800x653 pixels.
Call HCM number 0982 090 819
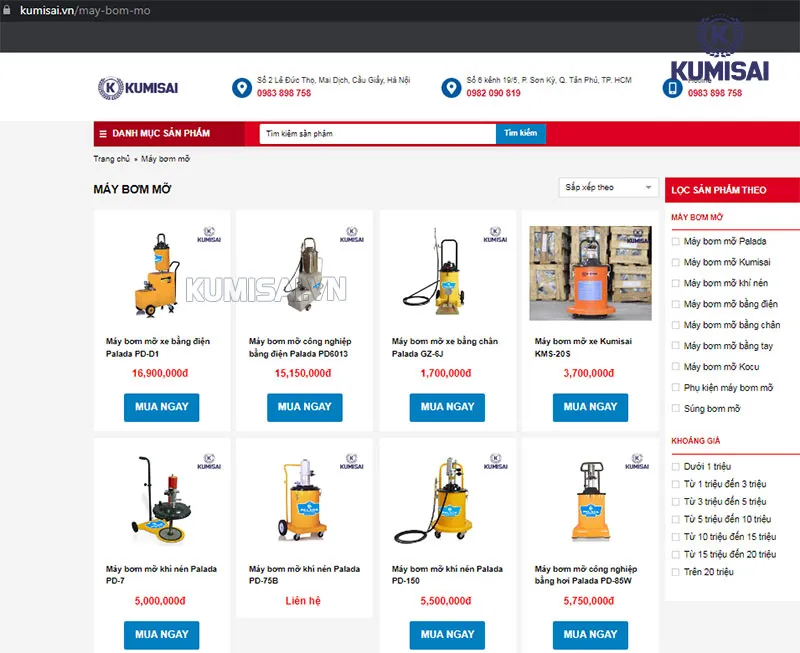[493, 93]
